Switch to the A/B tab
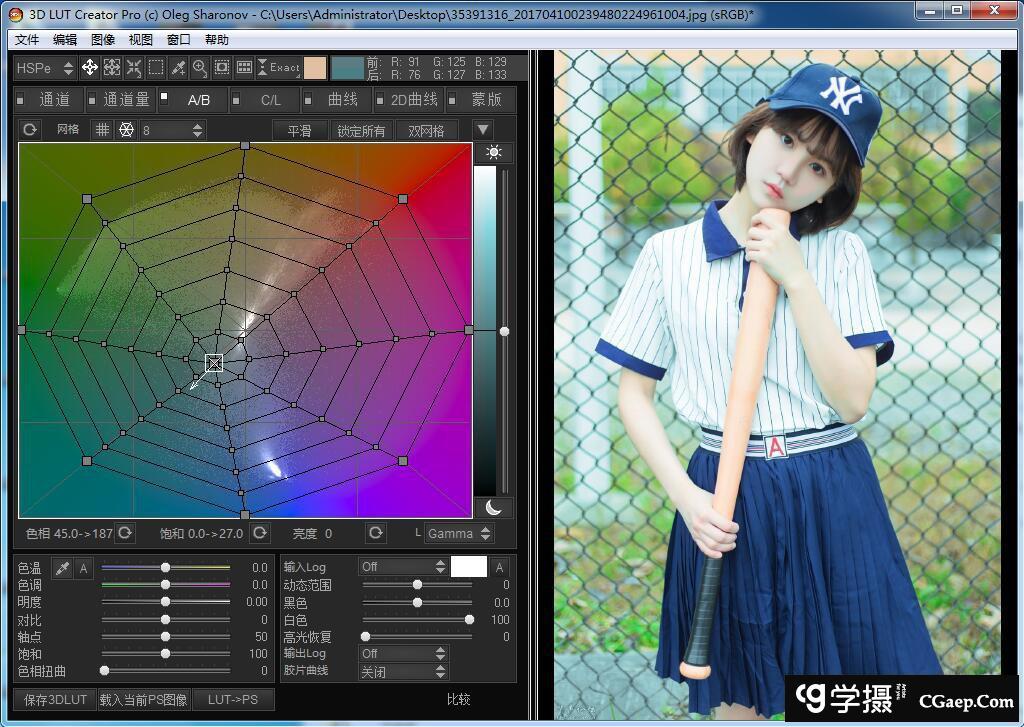1024x727 pixels. 197,100
